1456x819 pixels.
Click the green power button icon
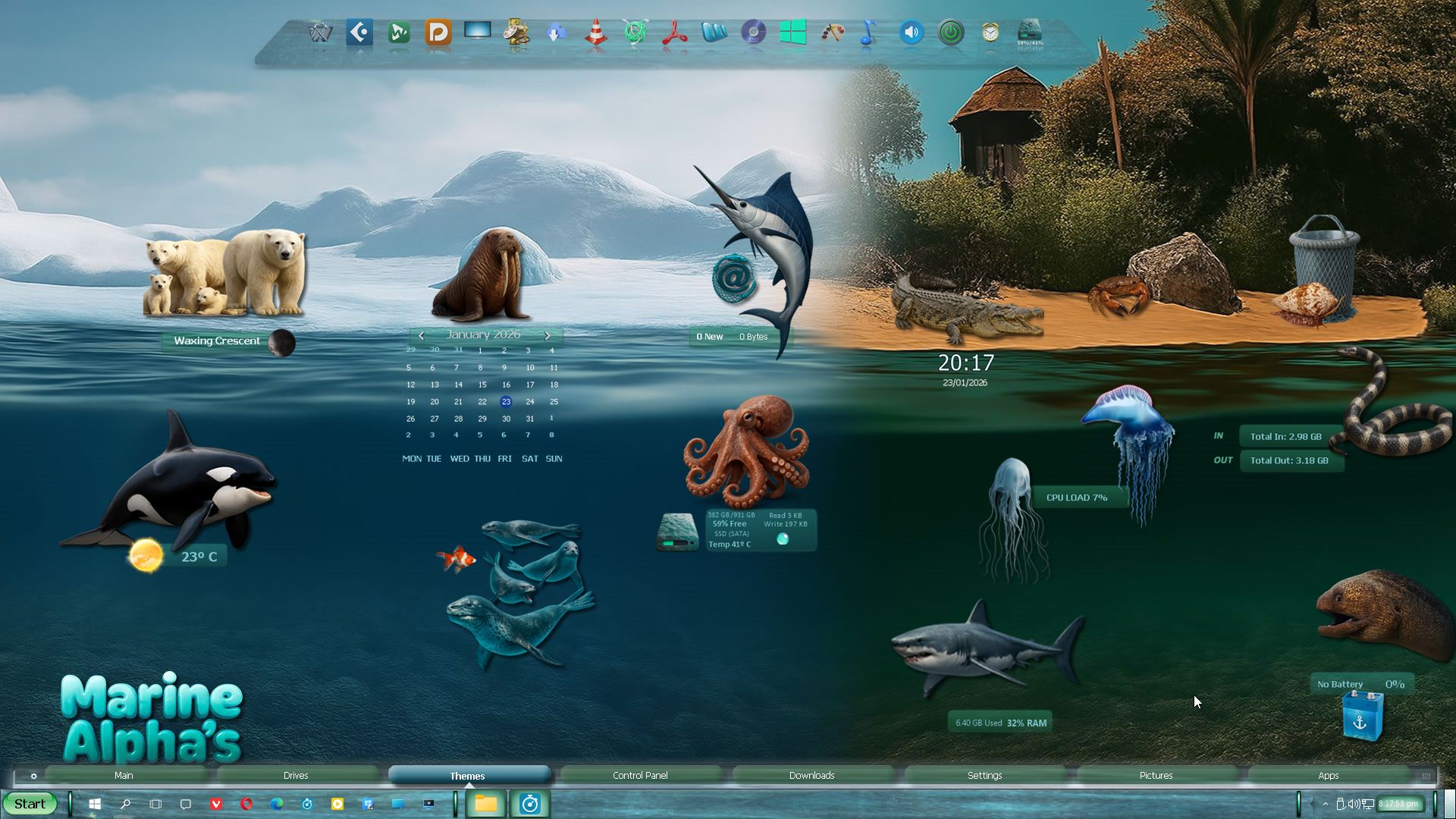point(951,33)
